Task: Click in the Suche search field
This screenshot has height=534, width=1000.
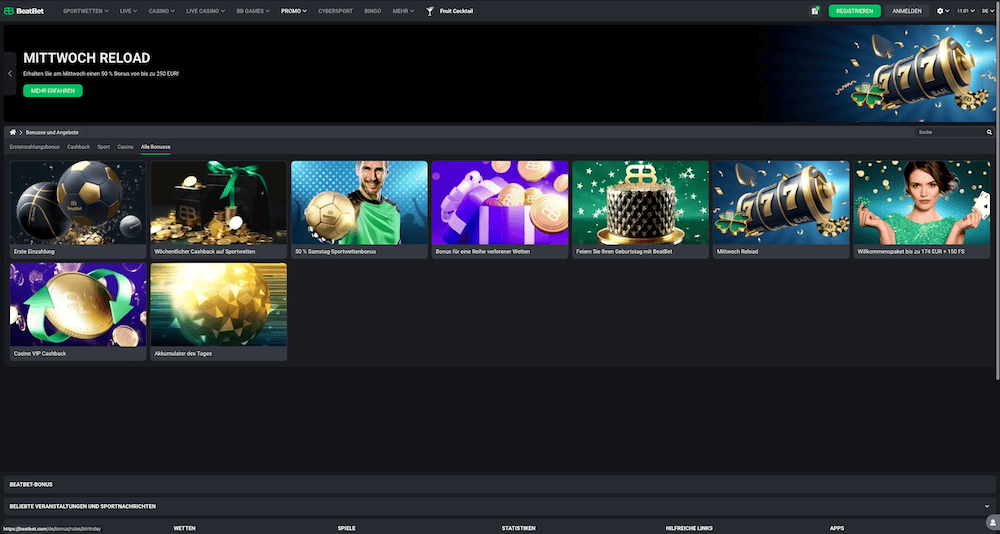Action: (950, 132)
